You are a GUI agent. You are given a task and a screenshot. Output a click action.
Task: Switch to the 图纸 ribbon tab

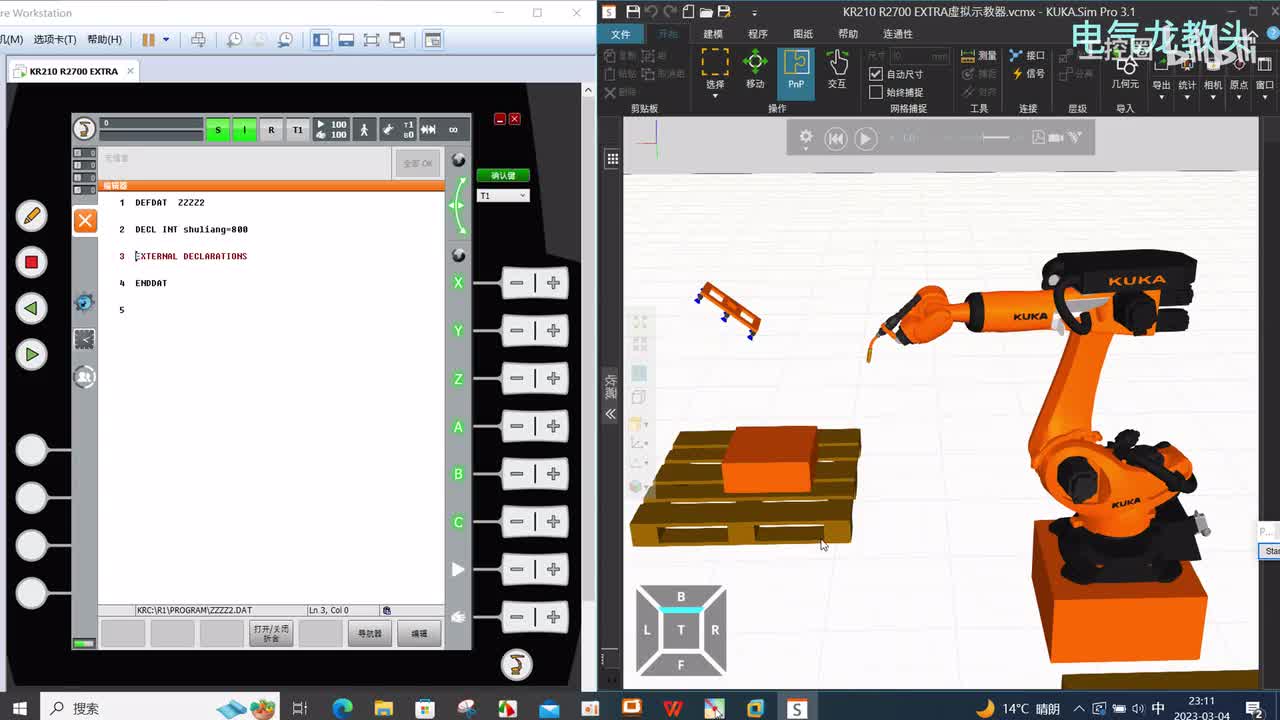pyautogui.click(x=803, y=34)
